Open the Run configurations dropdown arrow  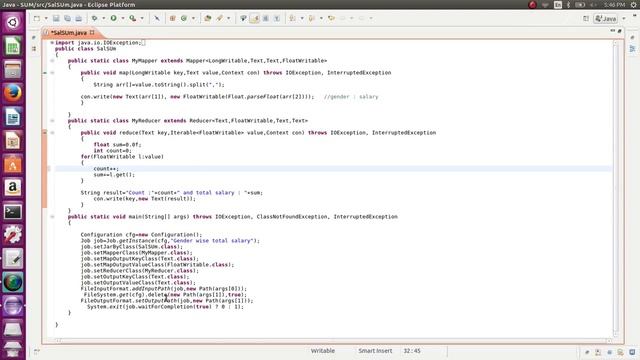click(x=122, y=18)
